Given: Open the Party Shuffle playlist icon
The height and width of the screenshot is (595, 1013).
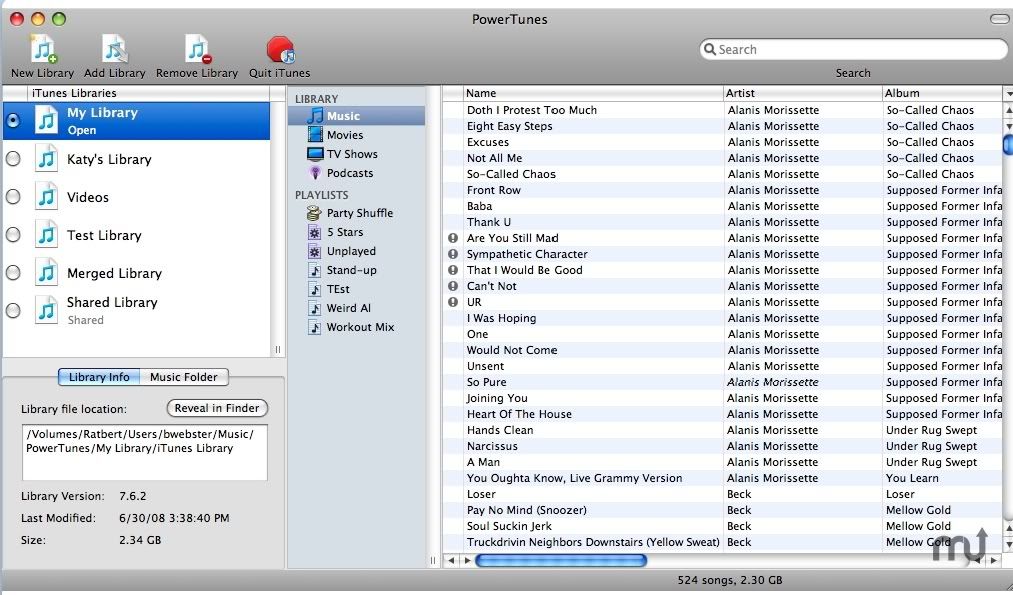Looking at the screenshot, I should tap(314, 213).
